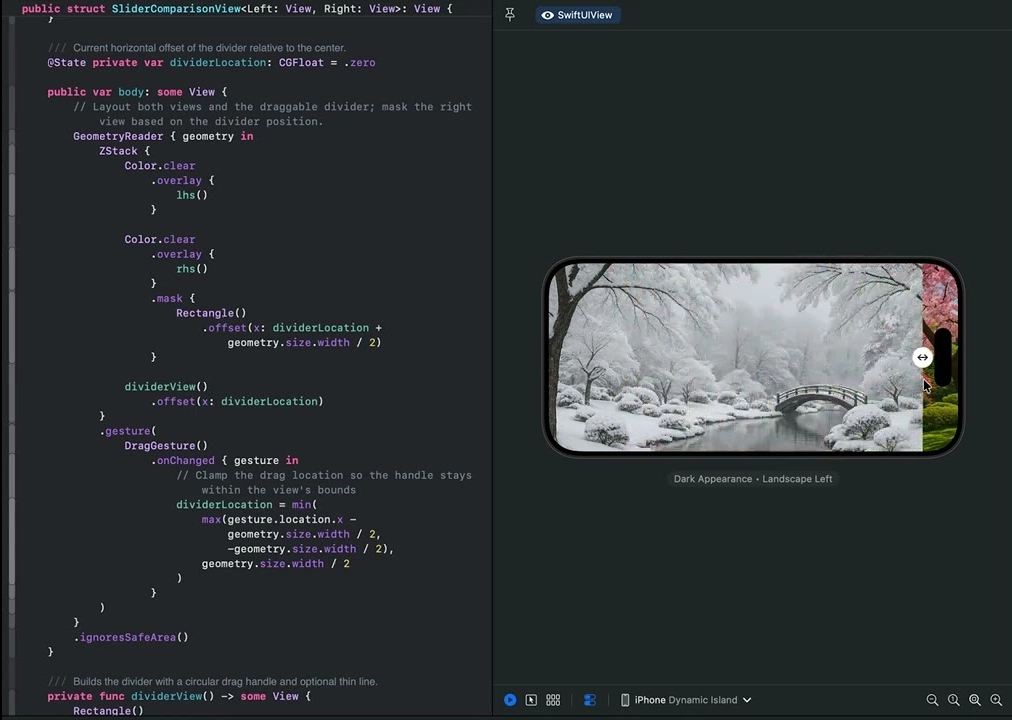Select the SwiftUIView preview tab
Screen dimensions: 1012x720
tap(576, 15)
